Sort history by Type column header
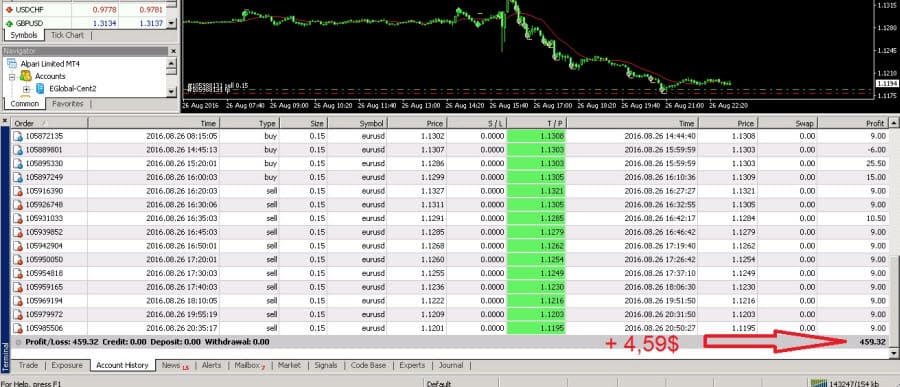The image size is (900, 387). point(250,123)
